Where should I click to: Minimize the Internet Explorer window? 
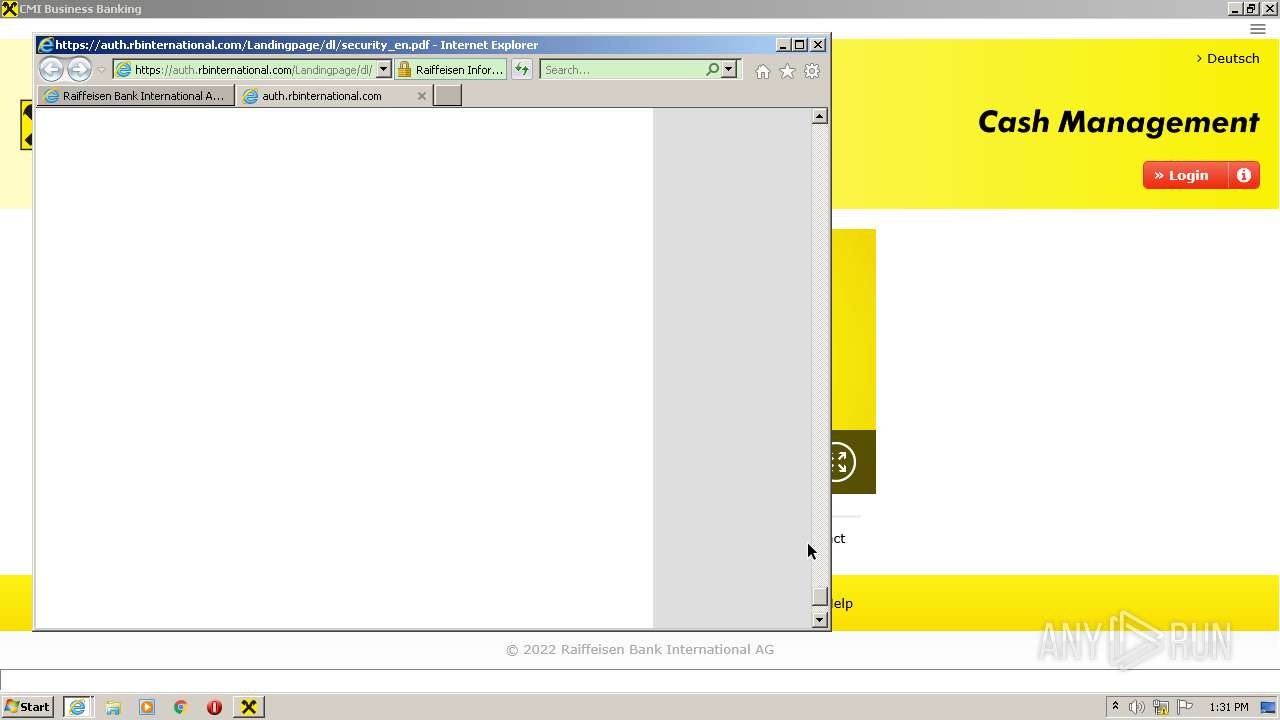coord(783,45)
